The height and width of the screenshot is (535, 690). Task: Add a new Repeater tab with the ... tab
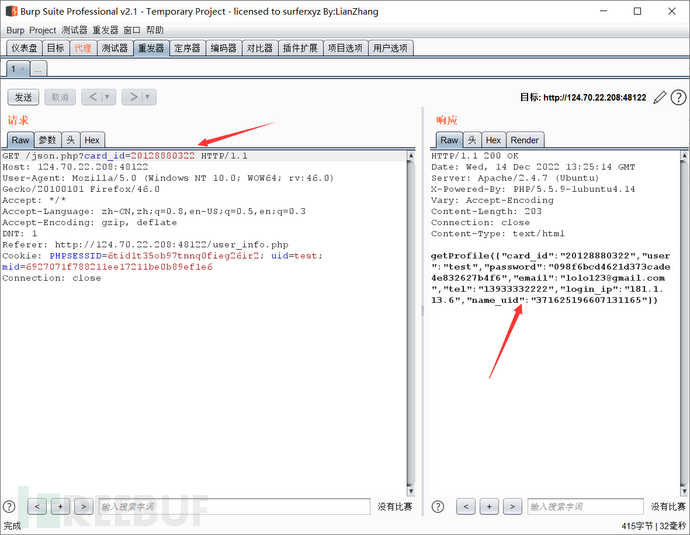[x=38, y=69]
